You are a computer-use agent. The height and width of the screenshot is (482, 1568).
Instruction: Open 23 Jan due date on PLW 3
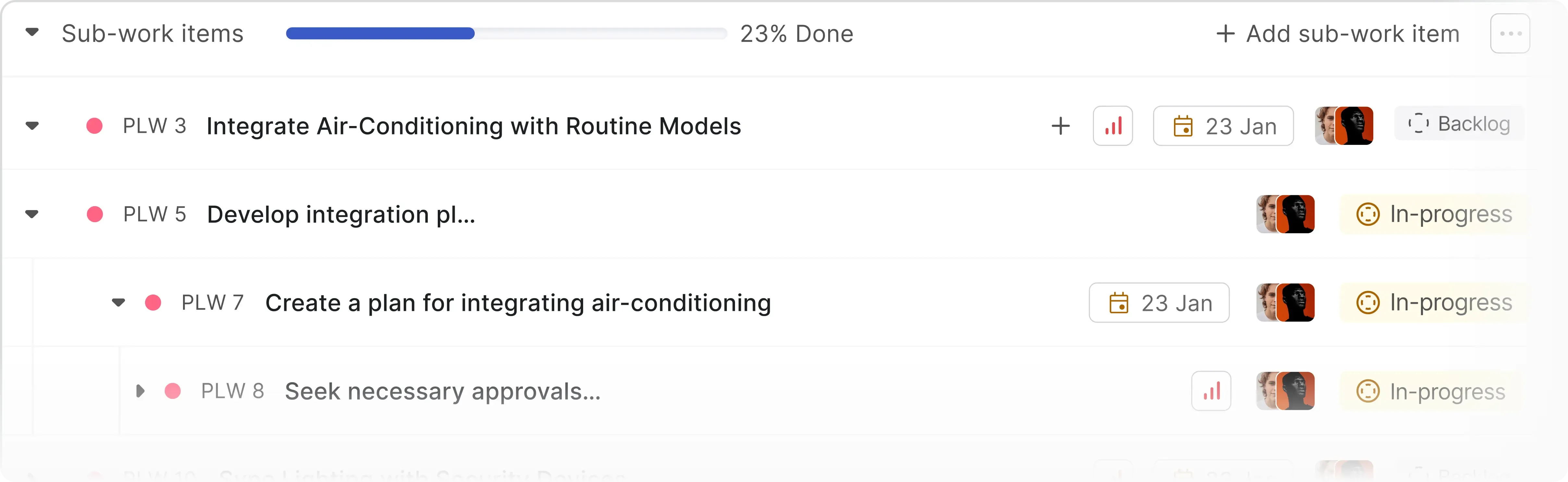coord(1223,126)
